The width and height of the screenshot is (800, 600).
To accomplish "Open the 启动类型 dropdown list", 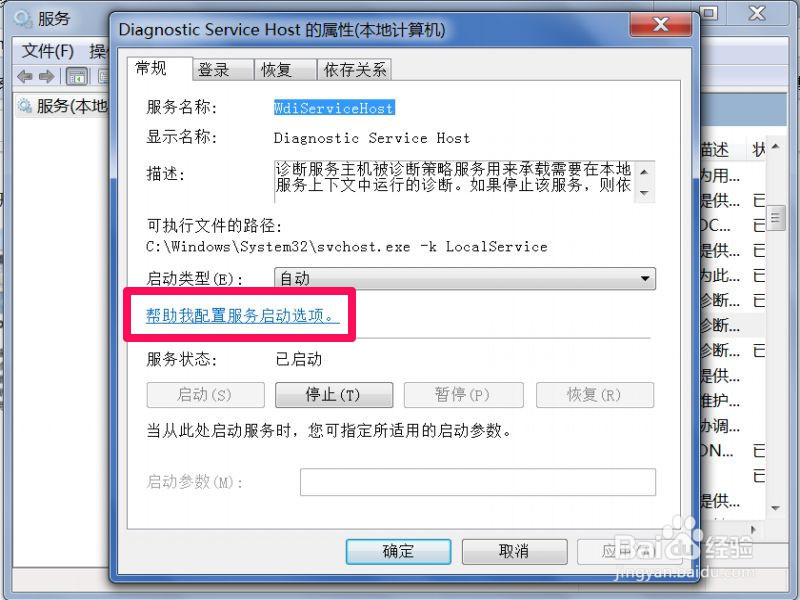I will pyautogui.click(x=465, y=279).
